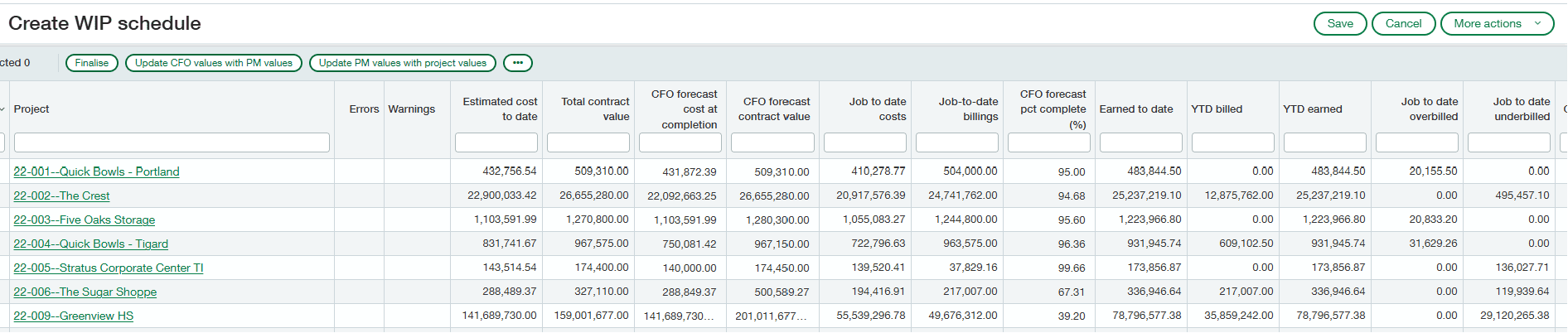This screenshot has width=1568, height=333.
Task: Click the Save button
Action: pos(1340,23)
